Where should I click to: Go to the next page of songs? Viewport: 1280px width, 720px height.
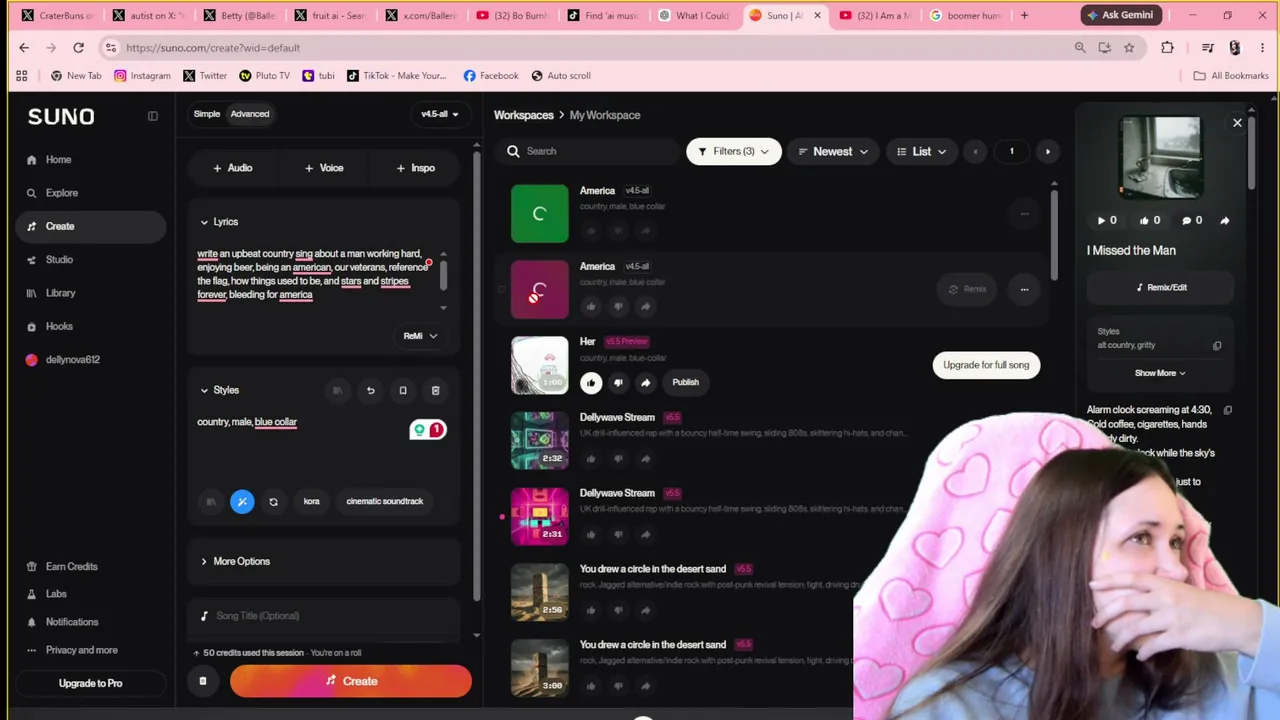click(1047, 152)
